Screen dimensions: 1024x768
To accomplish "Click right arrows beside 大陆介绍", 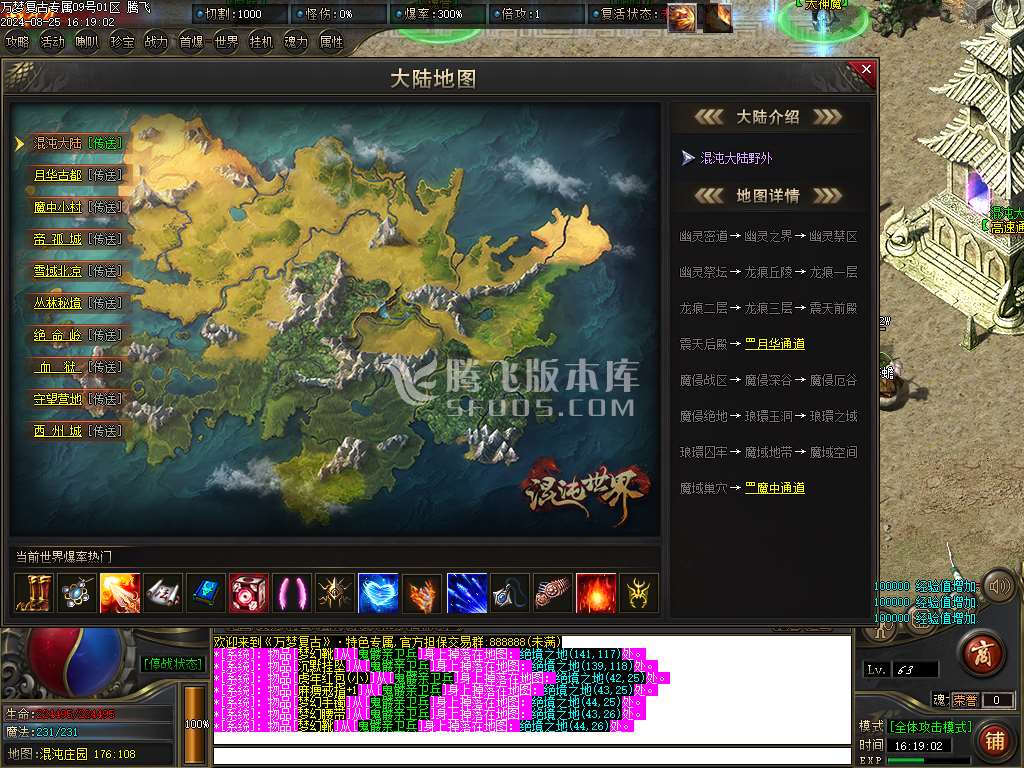I will [827, 117].
